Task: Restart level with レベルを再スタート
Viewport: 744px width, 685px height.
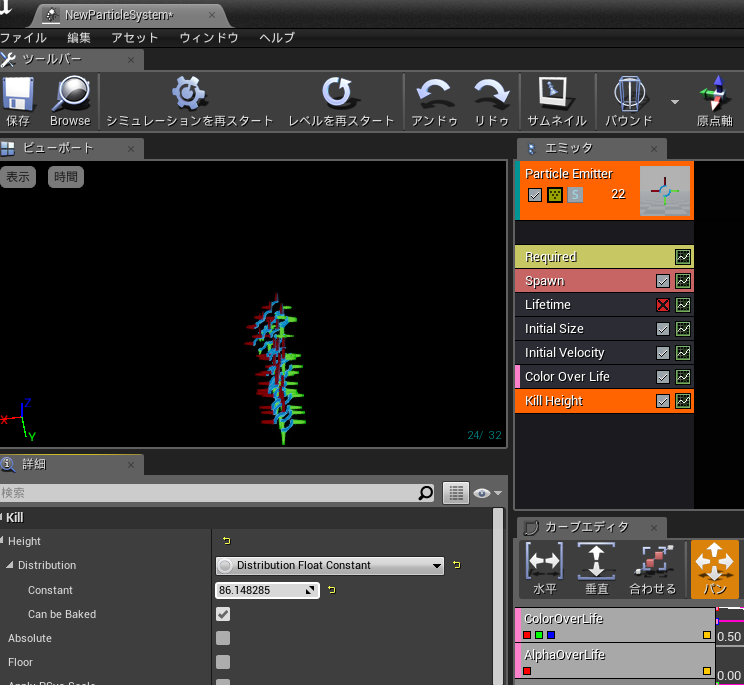Action: pos(341,102)
